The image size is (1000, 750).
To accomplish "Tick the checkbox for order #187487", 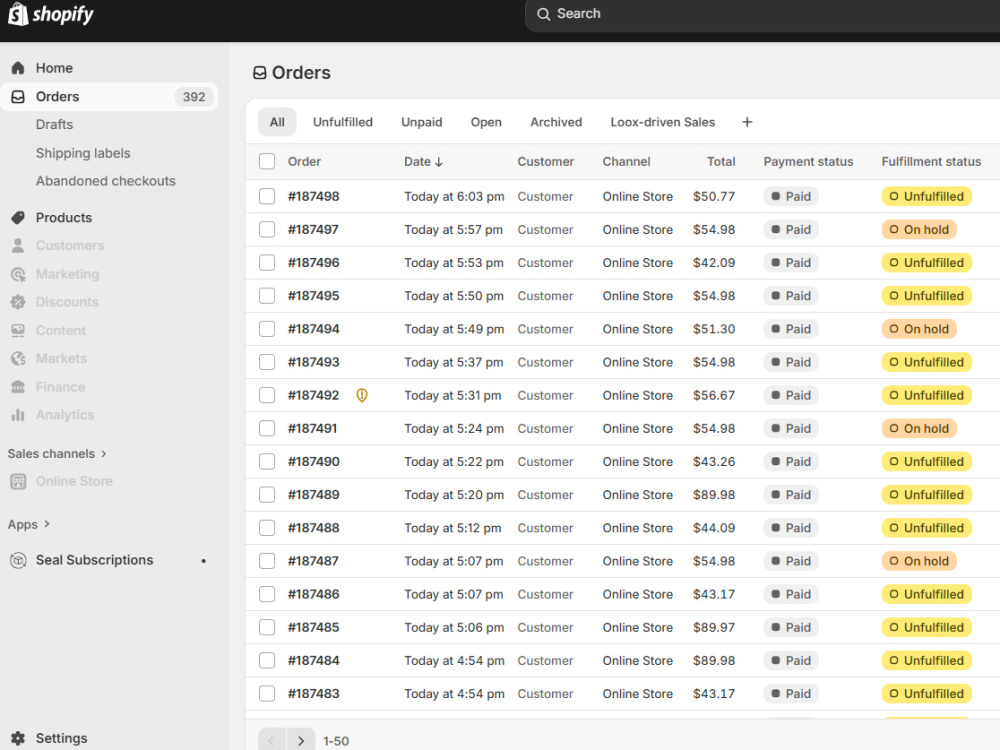I will coord(267,561).
